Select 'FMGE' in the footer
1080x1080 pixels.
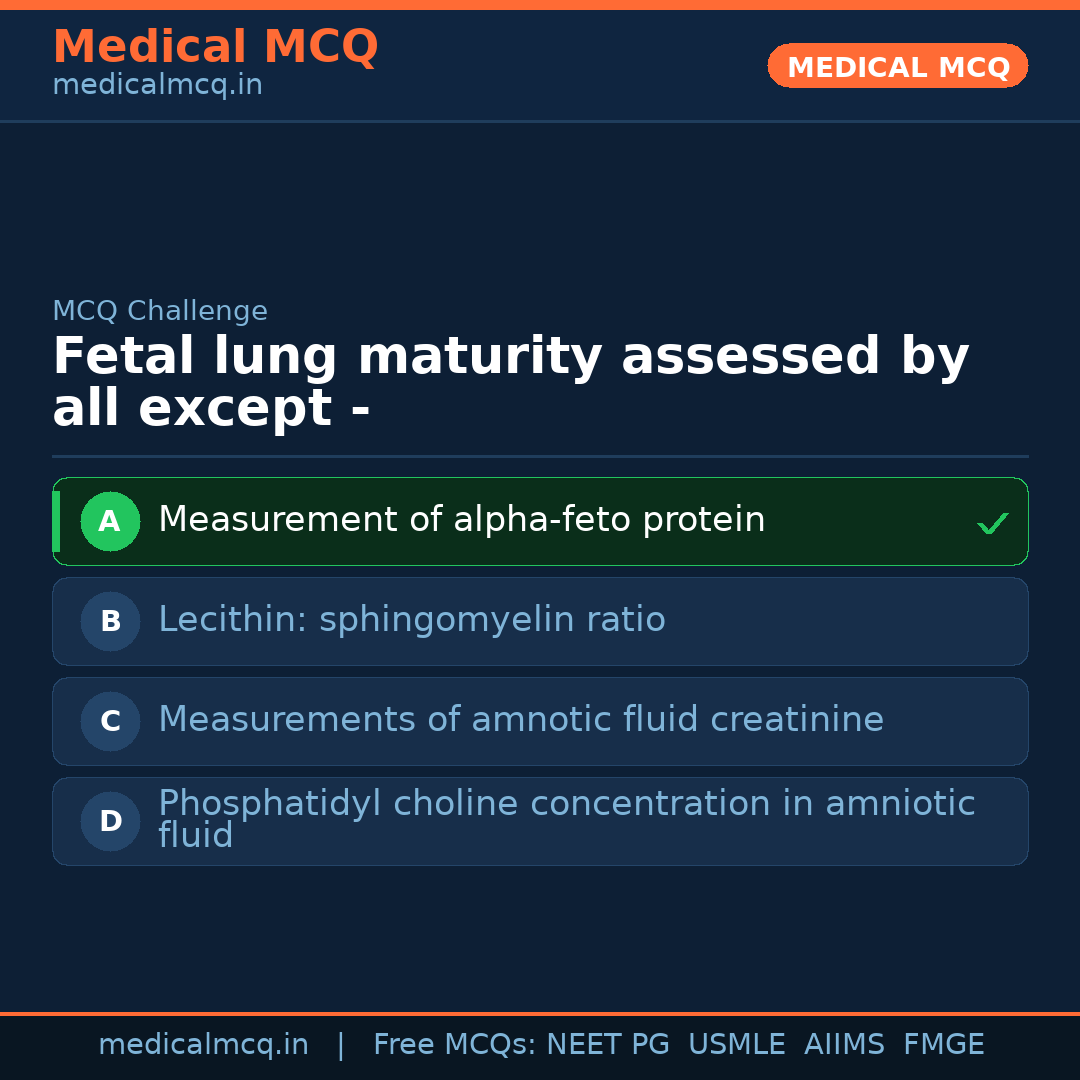943,1045
